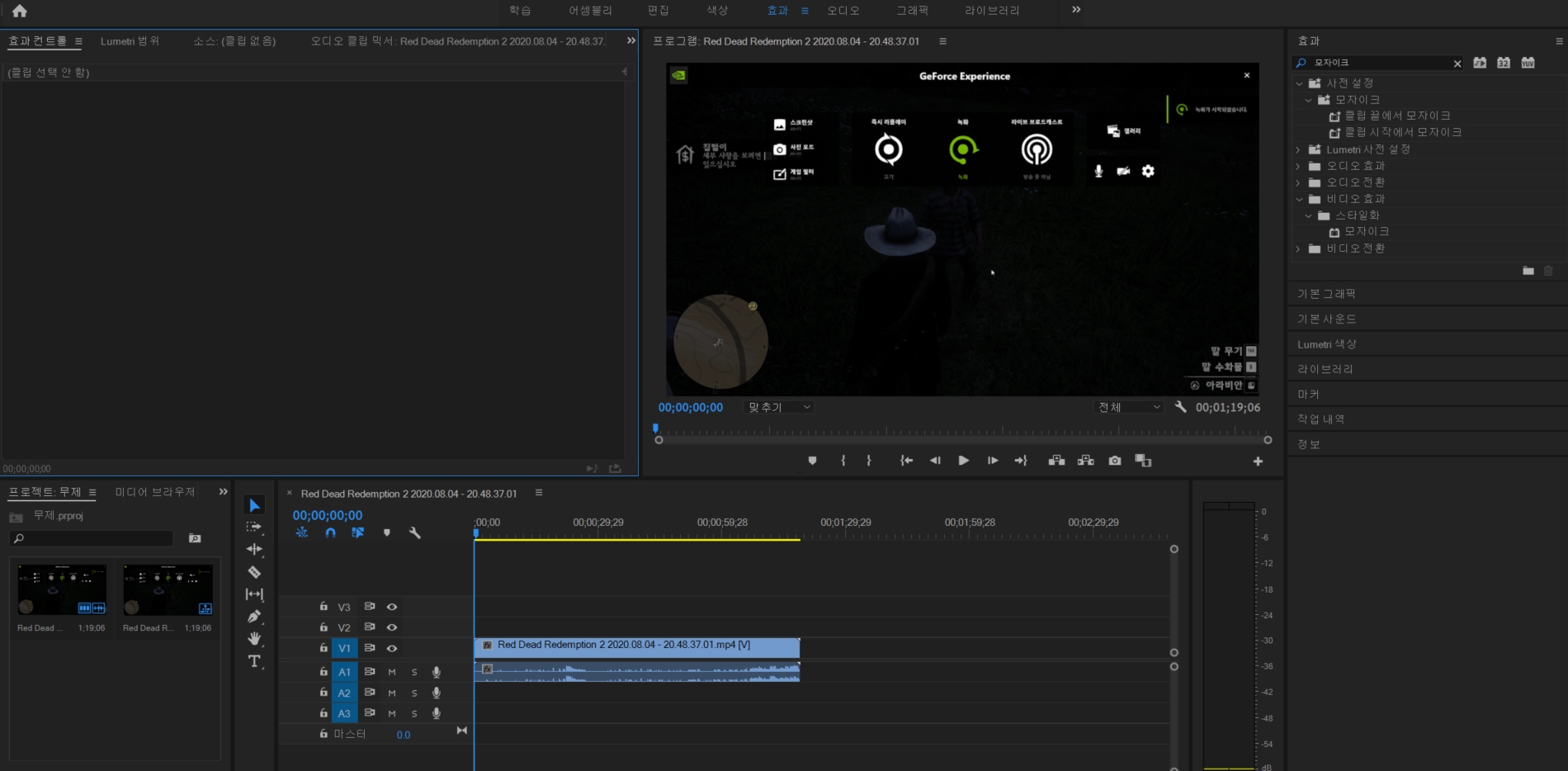Collapse the video effects folder
The width and height of the screenshot is (1568, 771).
pos(1299,199)
